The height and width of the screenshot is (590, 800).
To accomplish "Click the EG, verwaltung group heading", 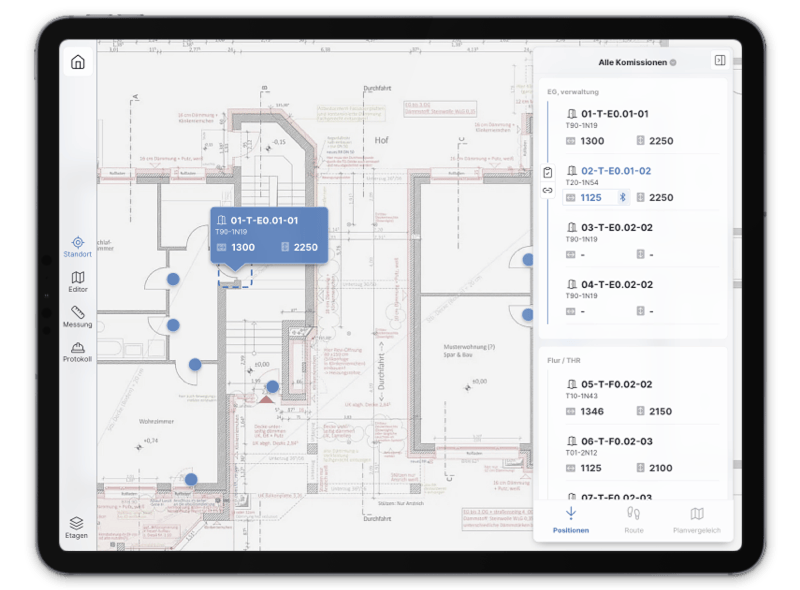I will click(572, 92).
